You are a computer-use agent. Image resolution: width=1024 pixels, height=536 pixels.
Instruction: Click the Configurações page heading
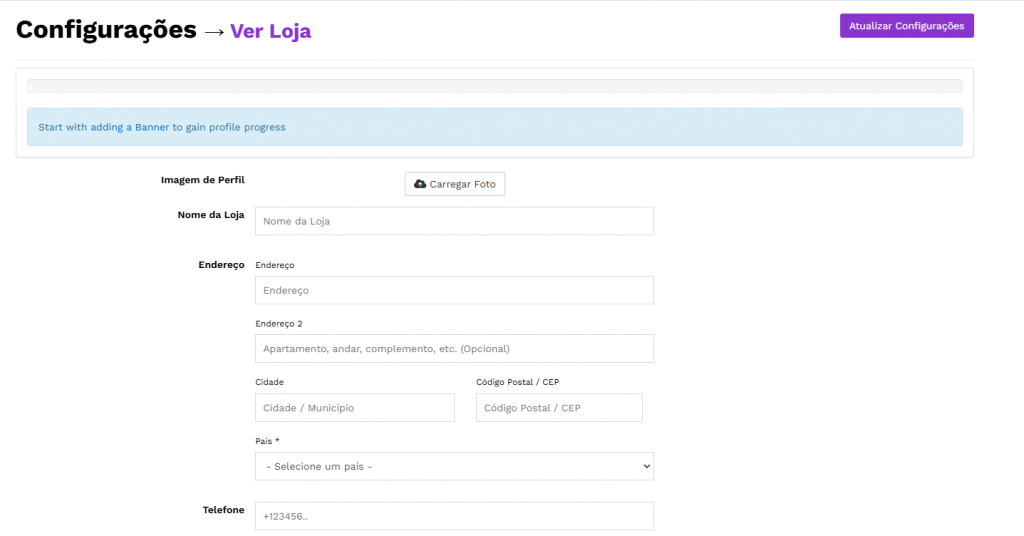106,30
